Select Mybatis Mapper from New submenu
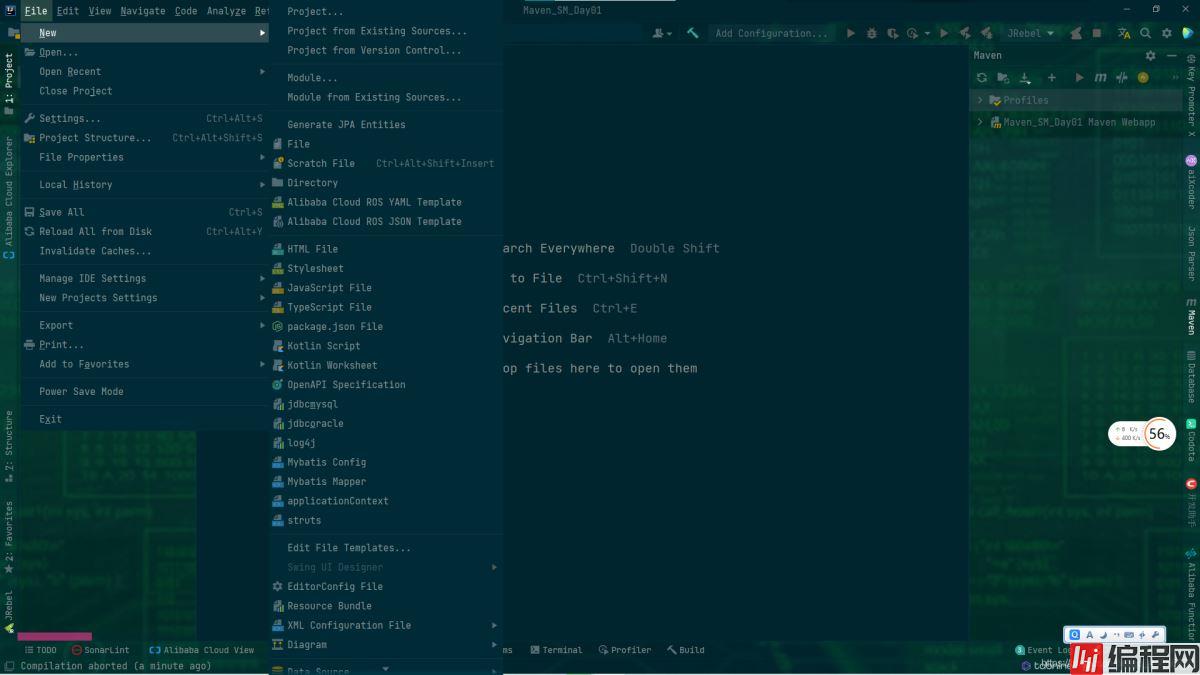Screen dimensions: 1200x675 coord(326,482)
